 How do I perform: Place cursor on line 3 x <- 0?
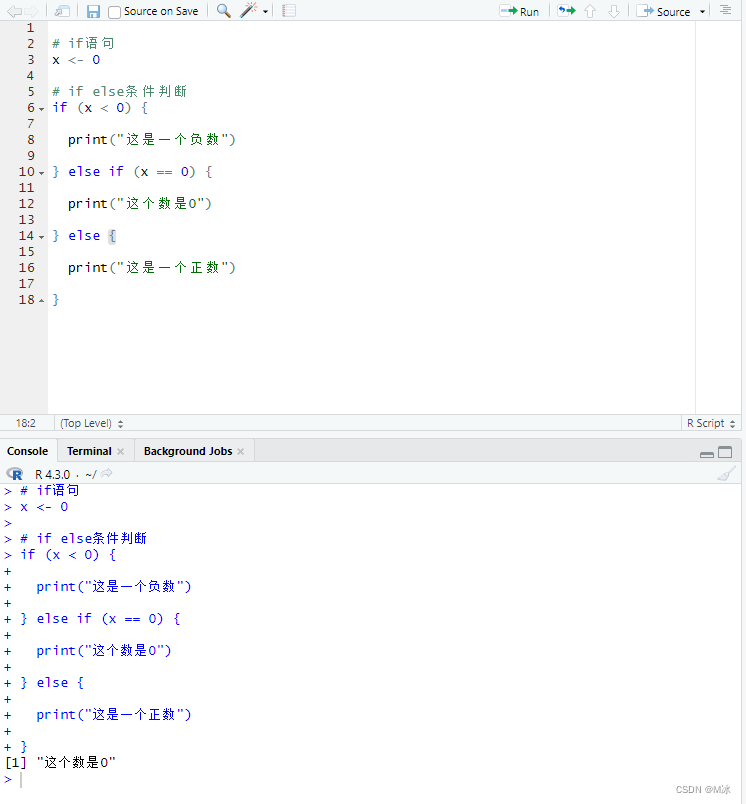[76, 60]
